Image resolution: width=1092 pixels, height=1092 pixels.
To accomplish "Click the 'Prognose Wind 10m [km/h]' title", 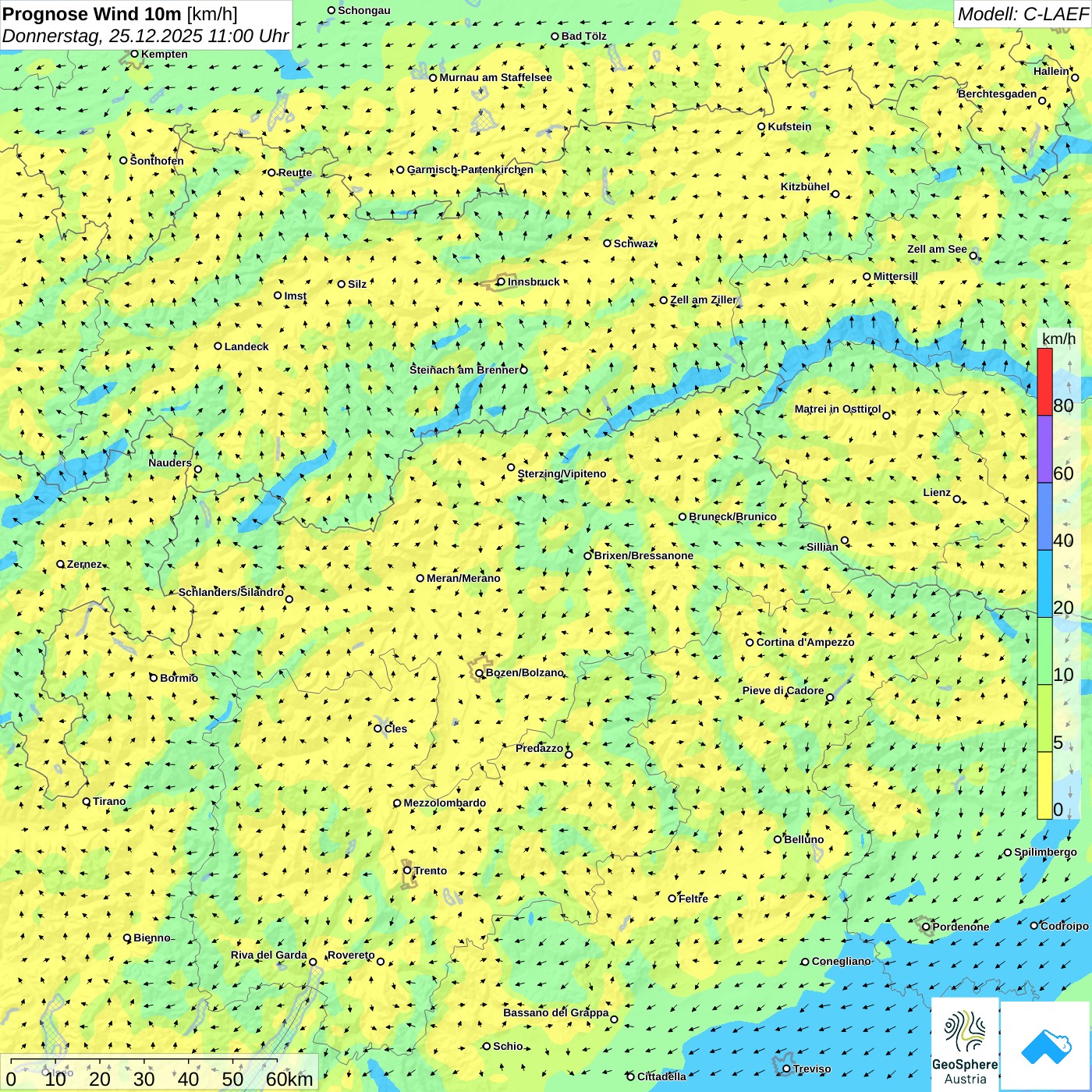I will click(120, 13).
